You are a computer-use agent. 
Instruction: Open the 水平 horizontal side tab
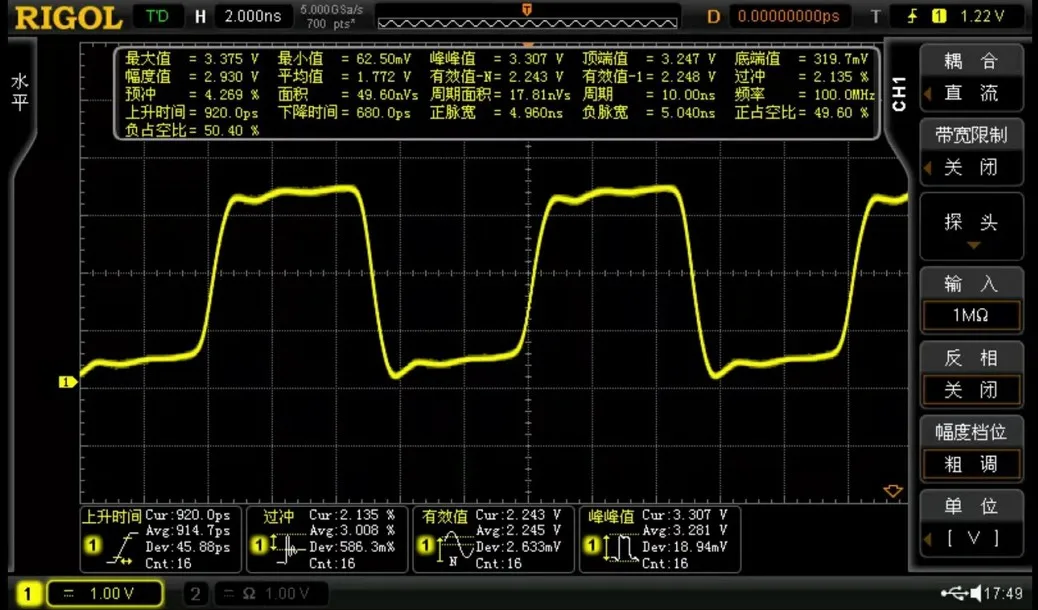19,93
